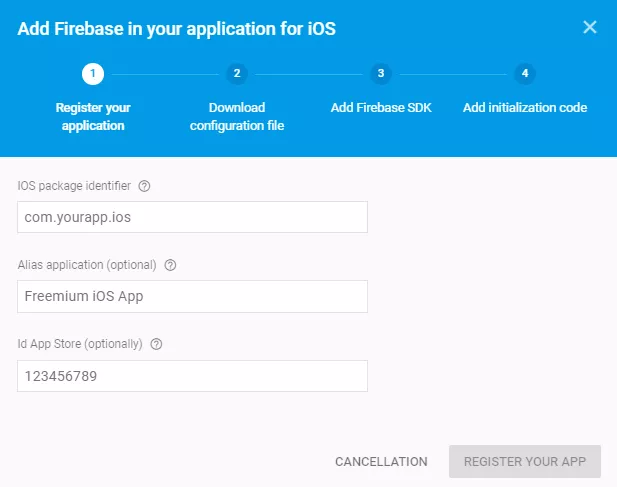The image size is (617, 487).
Task: Focus the iOS package identifier field
Action: [192, 217]
